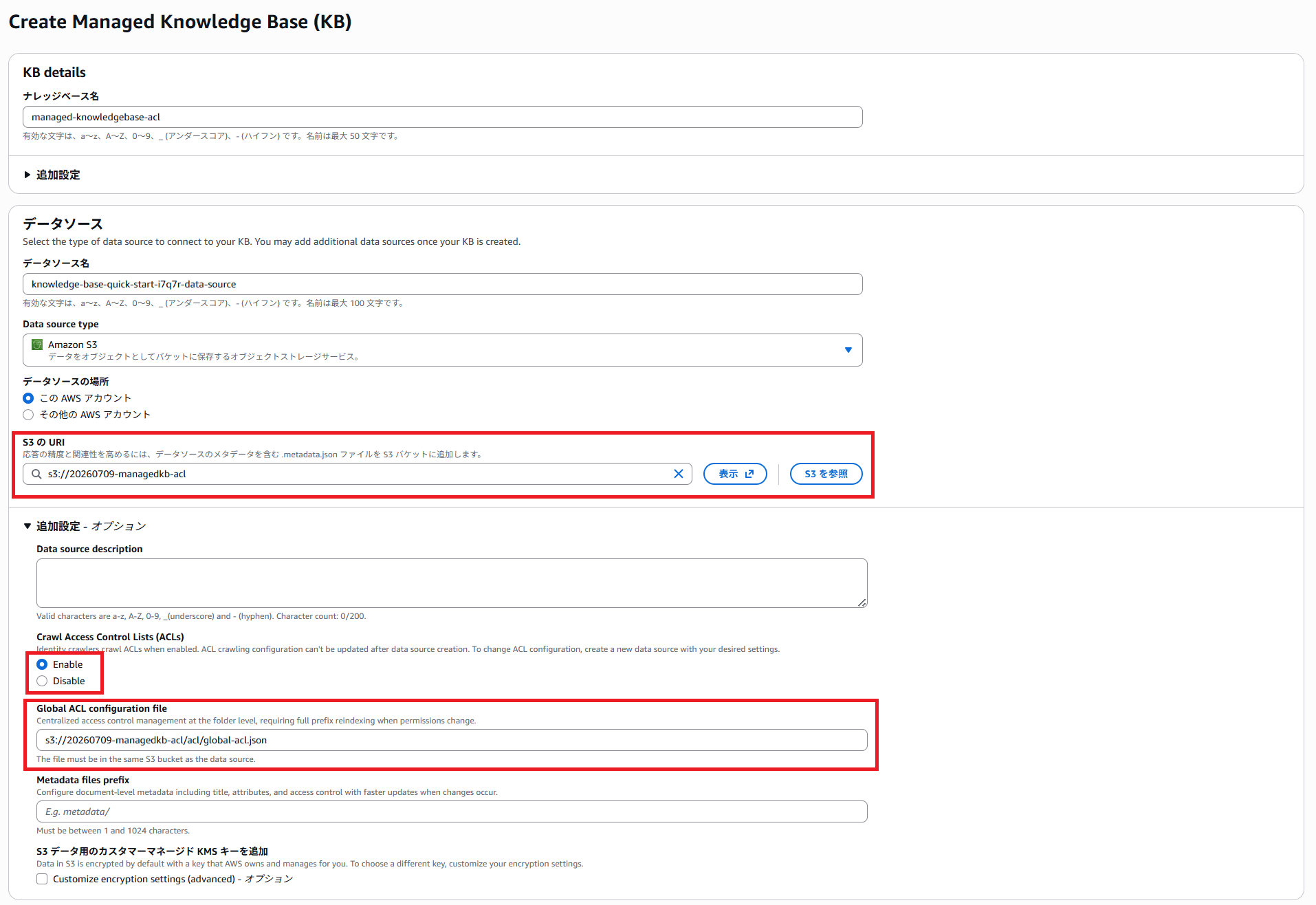Focus the データソース名 input field
The height and width of the screenshot is (905, 1316).
[x=443, y=284]
